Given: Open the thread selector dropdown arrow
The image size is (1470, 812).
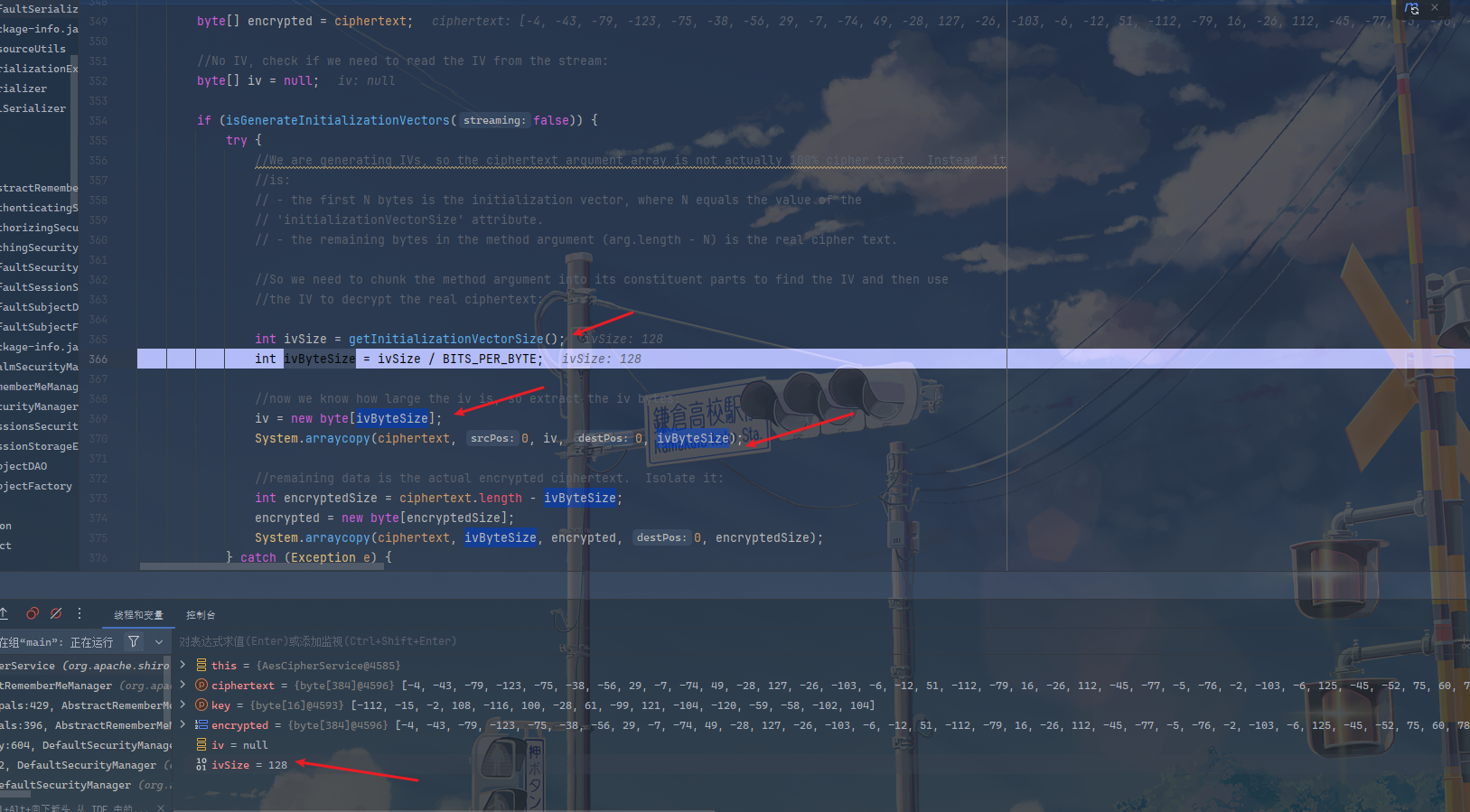Looking at the screenshot, I should coord(159,641).
